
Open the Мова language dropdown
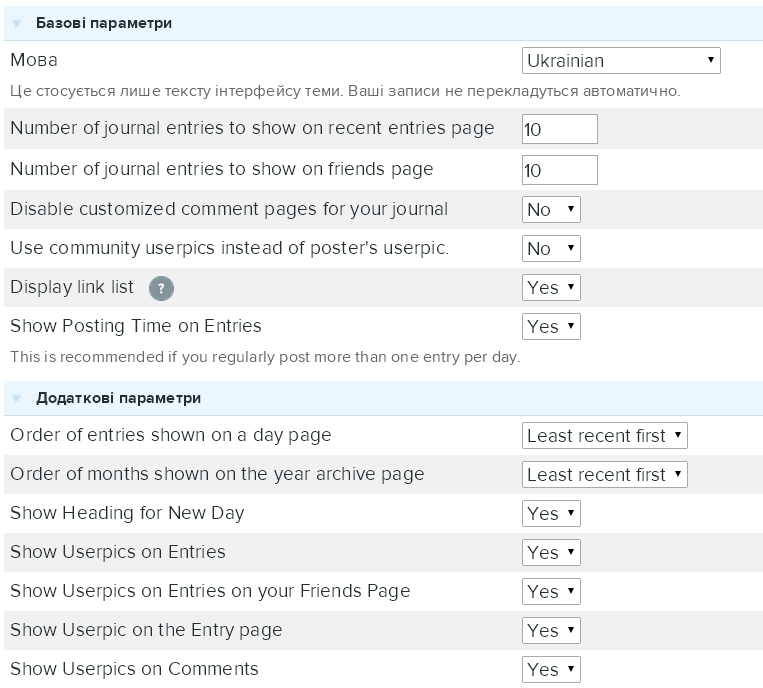(x=621, y=60)
